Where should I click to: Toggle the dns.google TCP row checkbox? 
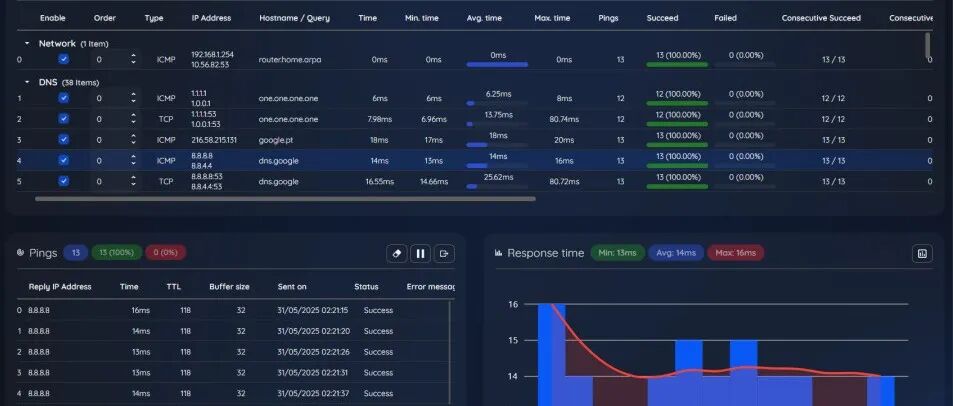[x=63, y=181]
